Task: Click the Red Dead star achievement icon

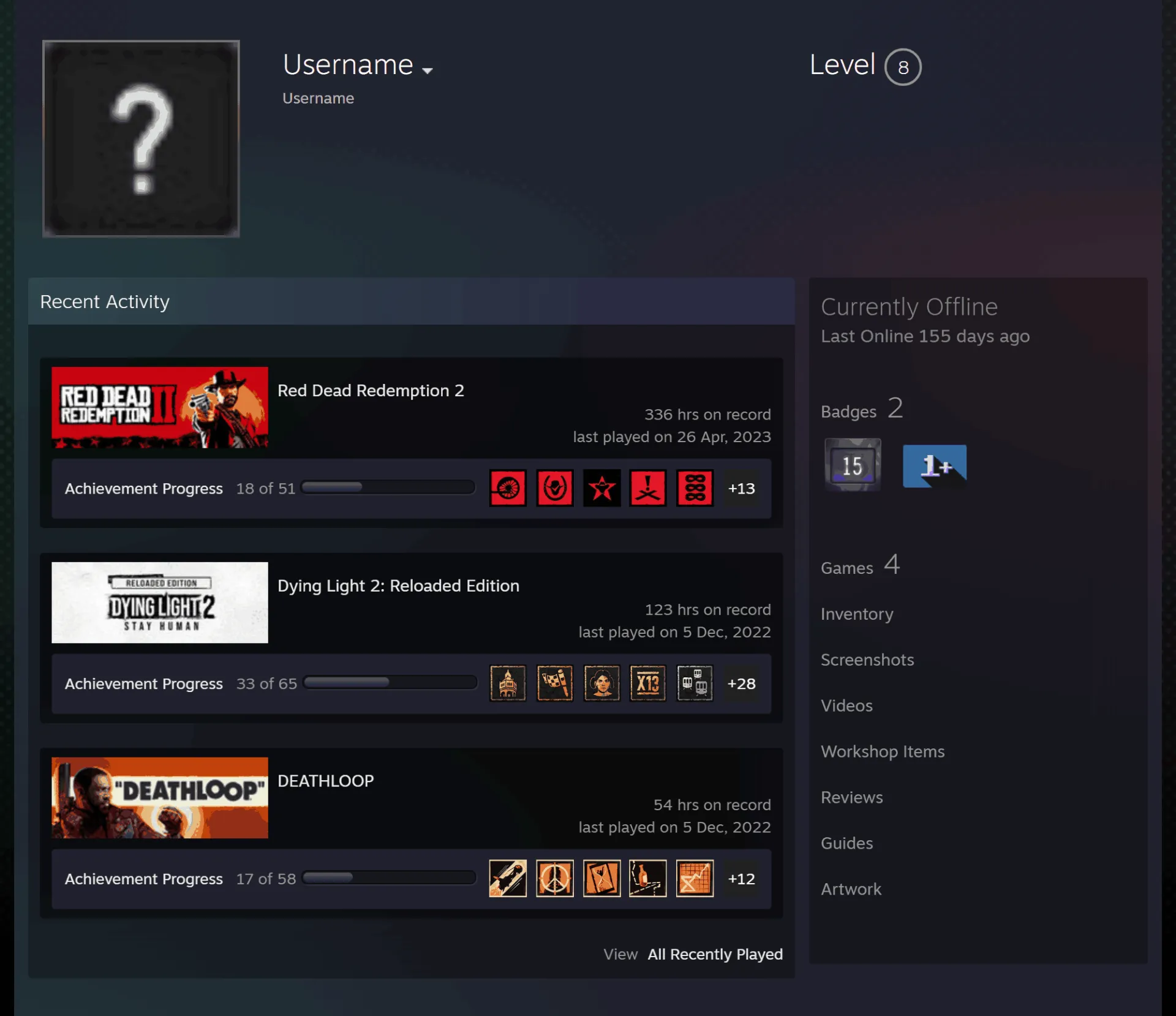Action: tap(602, 488)
